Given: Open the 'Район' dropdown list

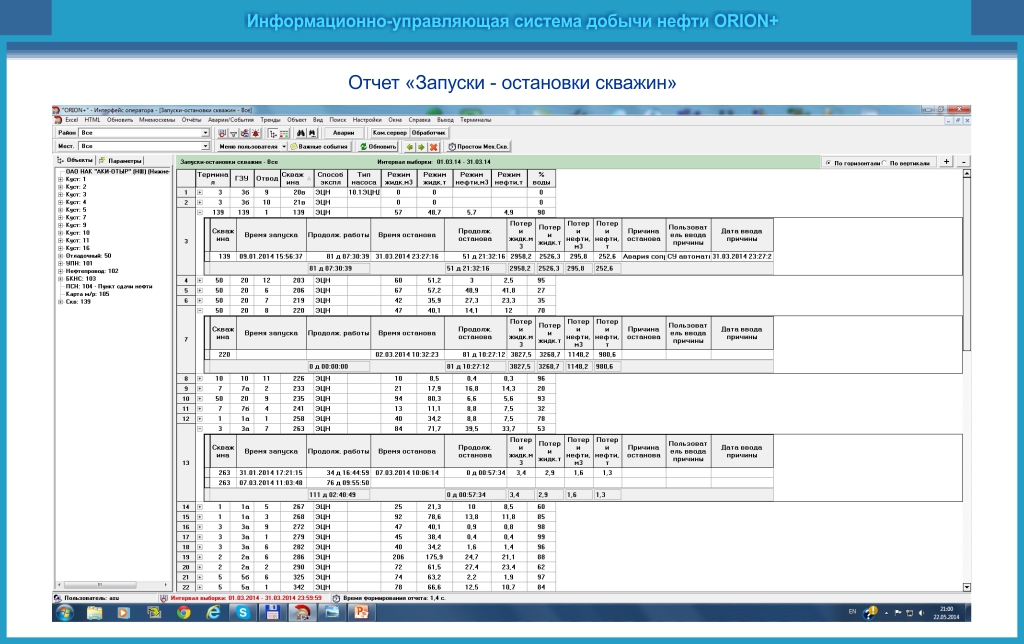Looking at the screenshot, I should (205, 133).
